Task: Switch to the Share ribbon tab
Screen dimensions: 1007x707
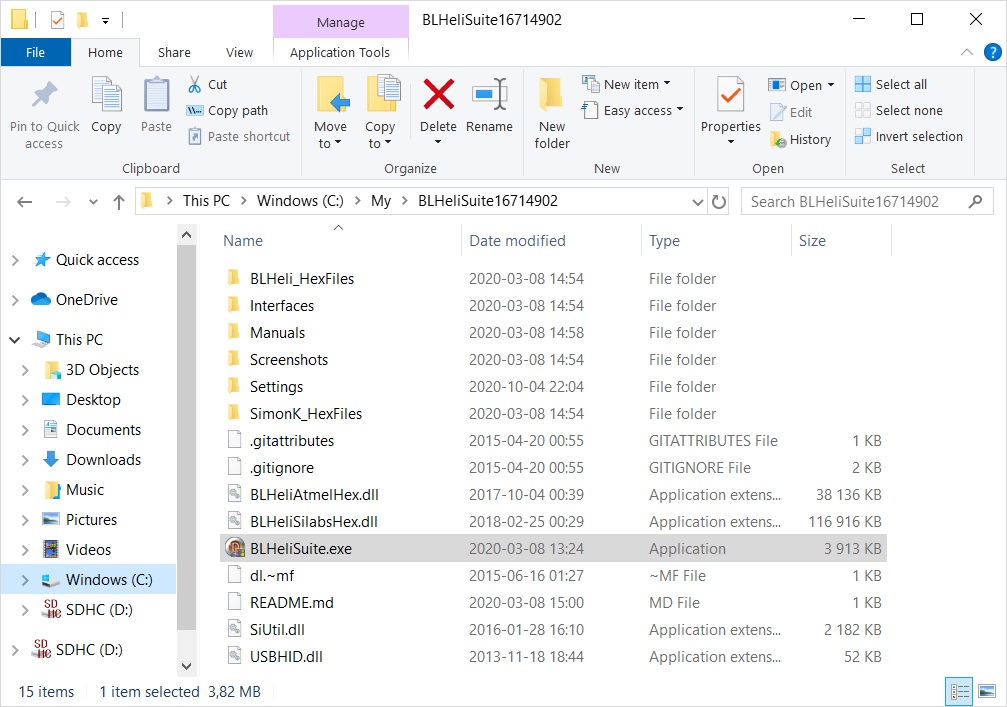Action: pyautogui.click(x=174, y=53)
